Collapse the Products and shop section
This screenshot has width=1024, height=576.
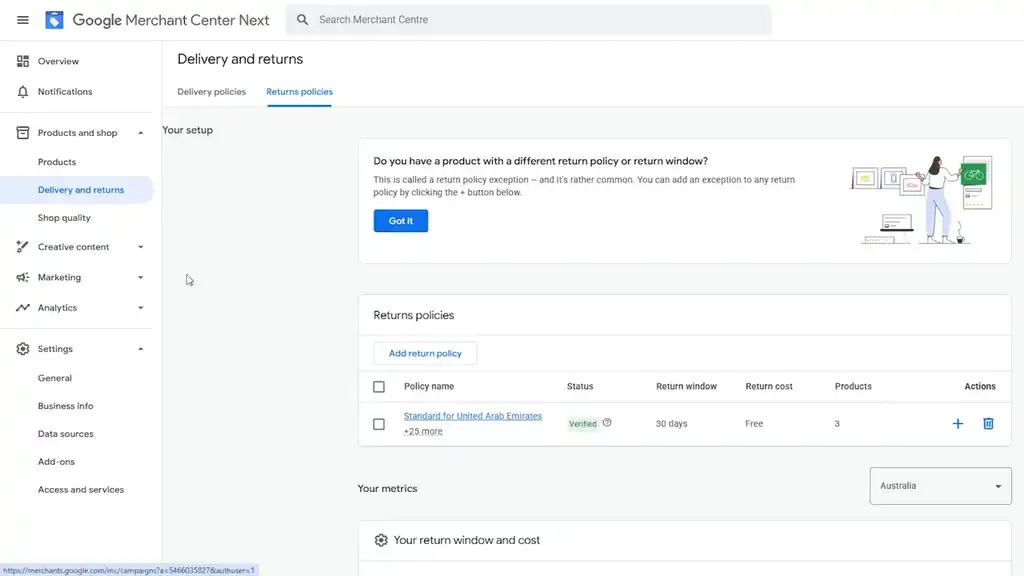pyautogui.click(x=140, y=132)
